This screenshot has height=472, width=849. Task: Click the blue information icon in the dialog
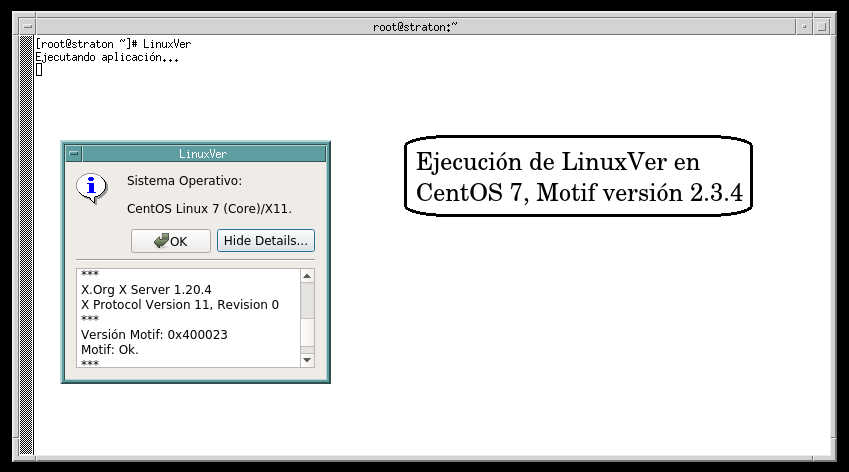click(x=92, y=188)
